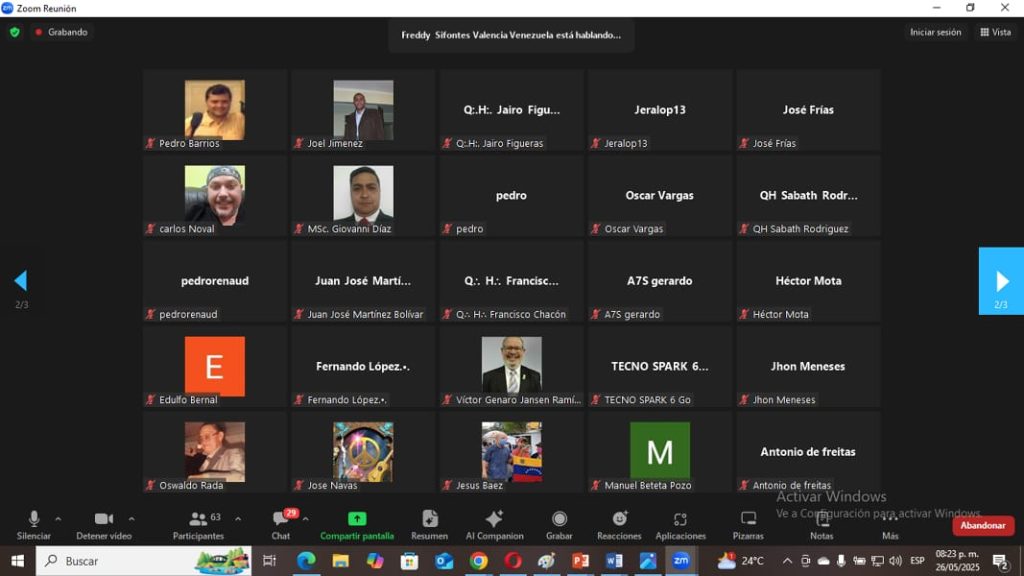Open Chat with 29 unread messages

click(x=281, y=525)
